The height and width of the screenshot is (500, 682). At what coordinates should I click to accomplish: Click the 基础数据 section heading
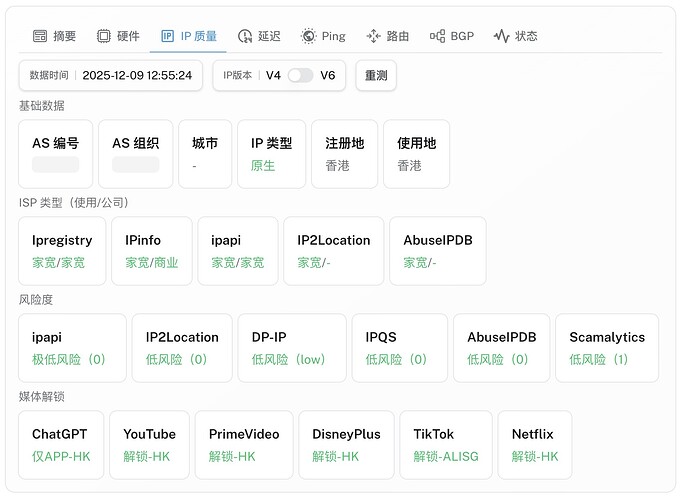(x=42, y=106)
